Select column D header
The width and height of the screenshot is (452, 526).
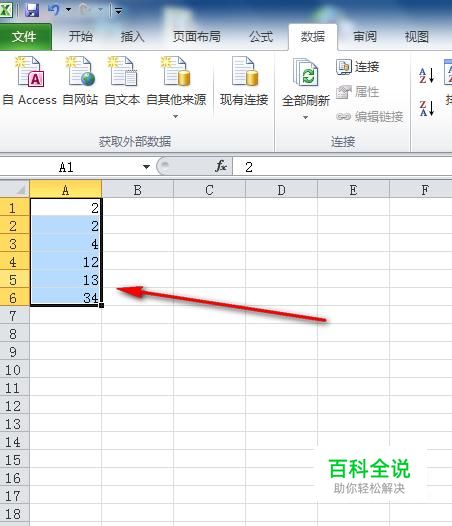tap(281, 190)
